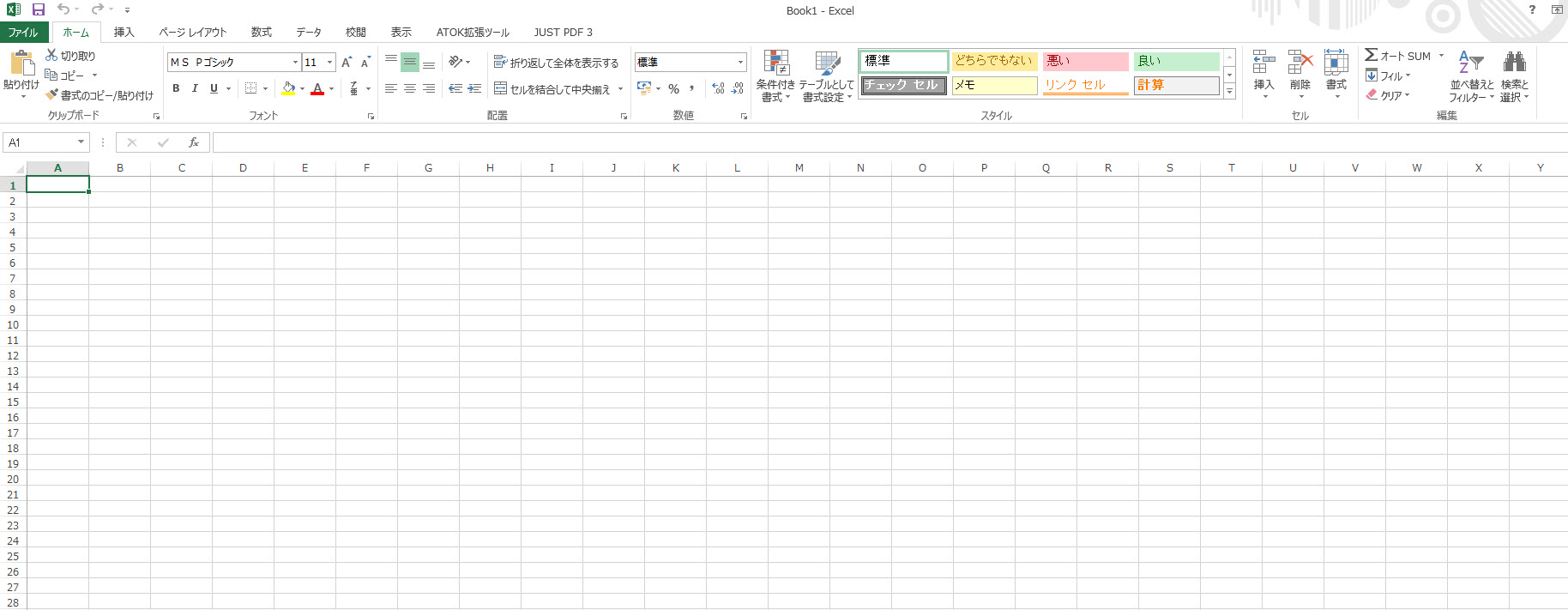Image resolution: width=1568 pixels, height=610 pixels.
Task: Select どちらでもない cell style
Action: point(995,61)
